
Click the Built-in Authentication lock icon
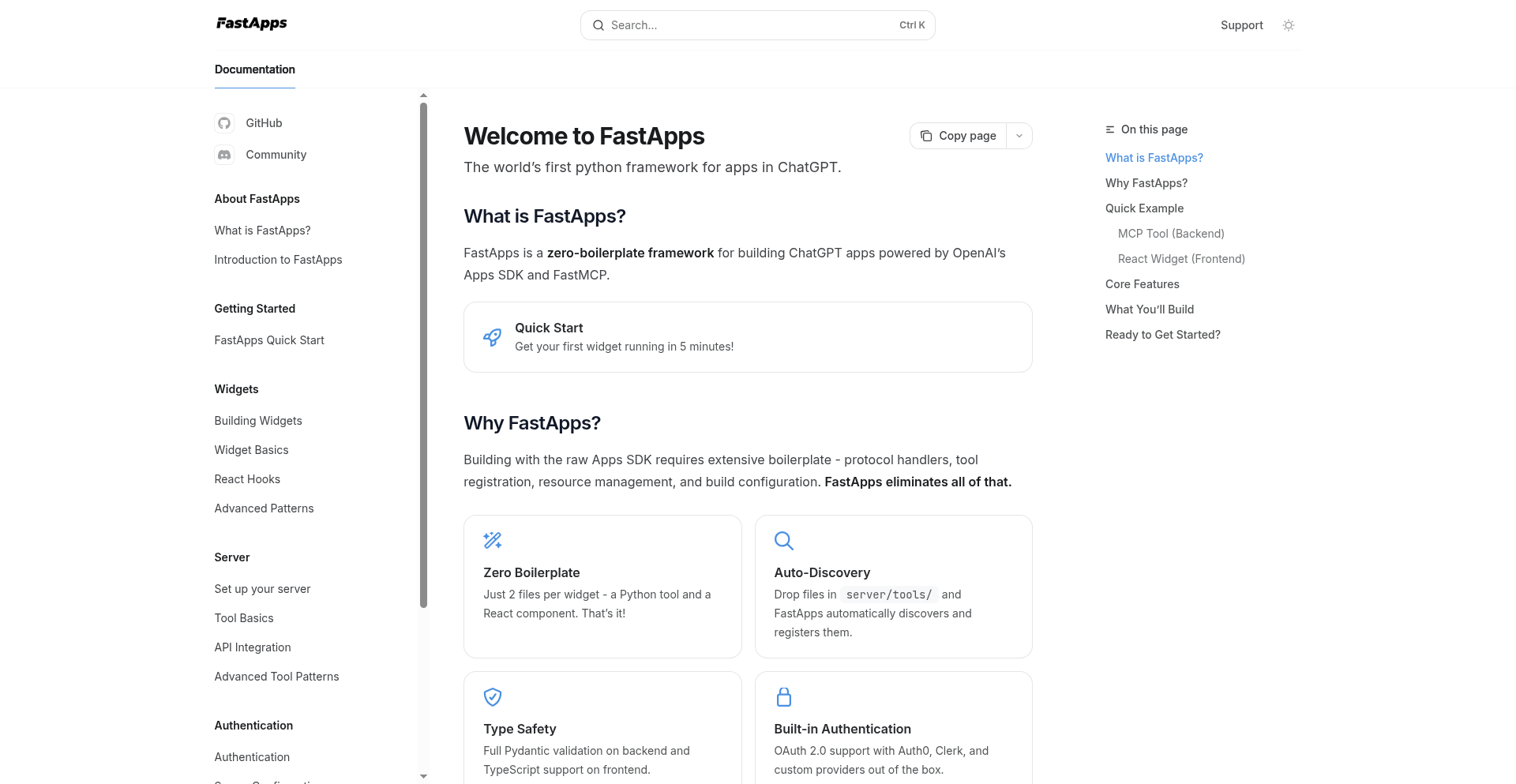(x=783, y=696)
